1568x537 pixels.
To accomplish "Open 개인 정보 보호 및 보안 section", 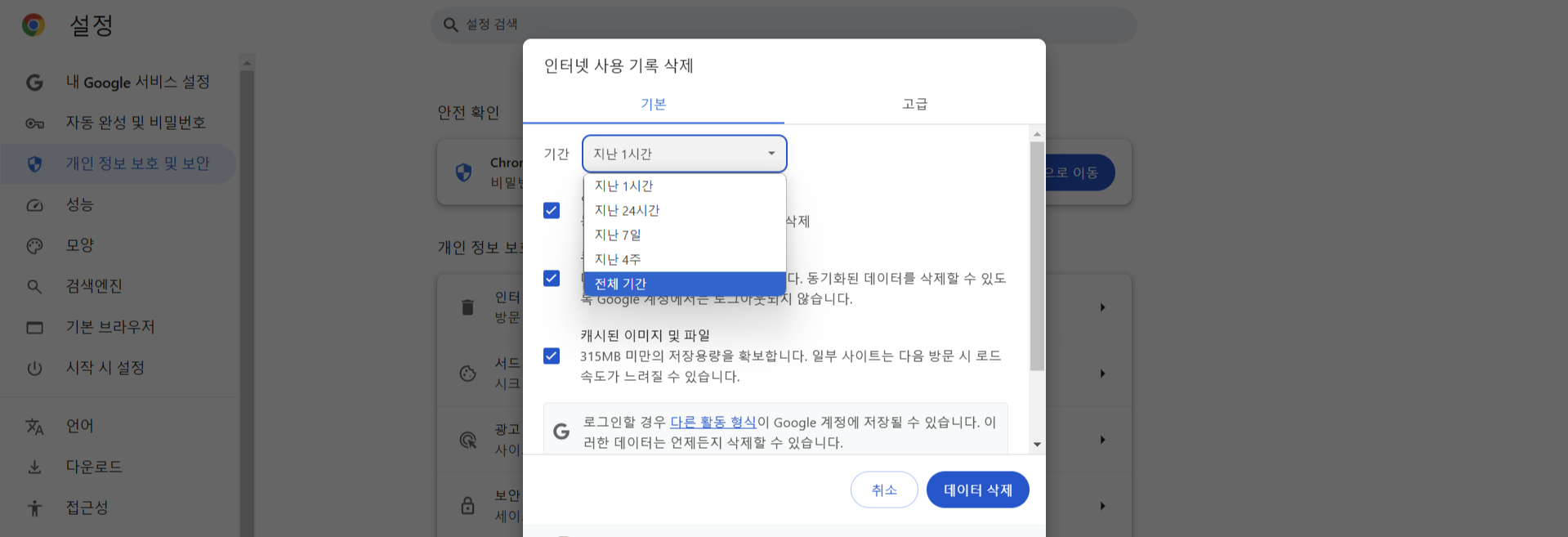I will tap(118, 164).
